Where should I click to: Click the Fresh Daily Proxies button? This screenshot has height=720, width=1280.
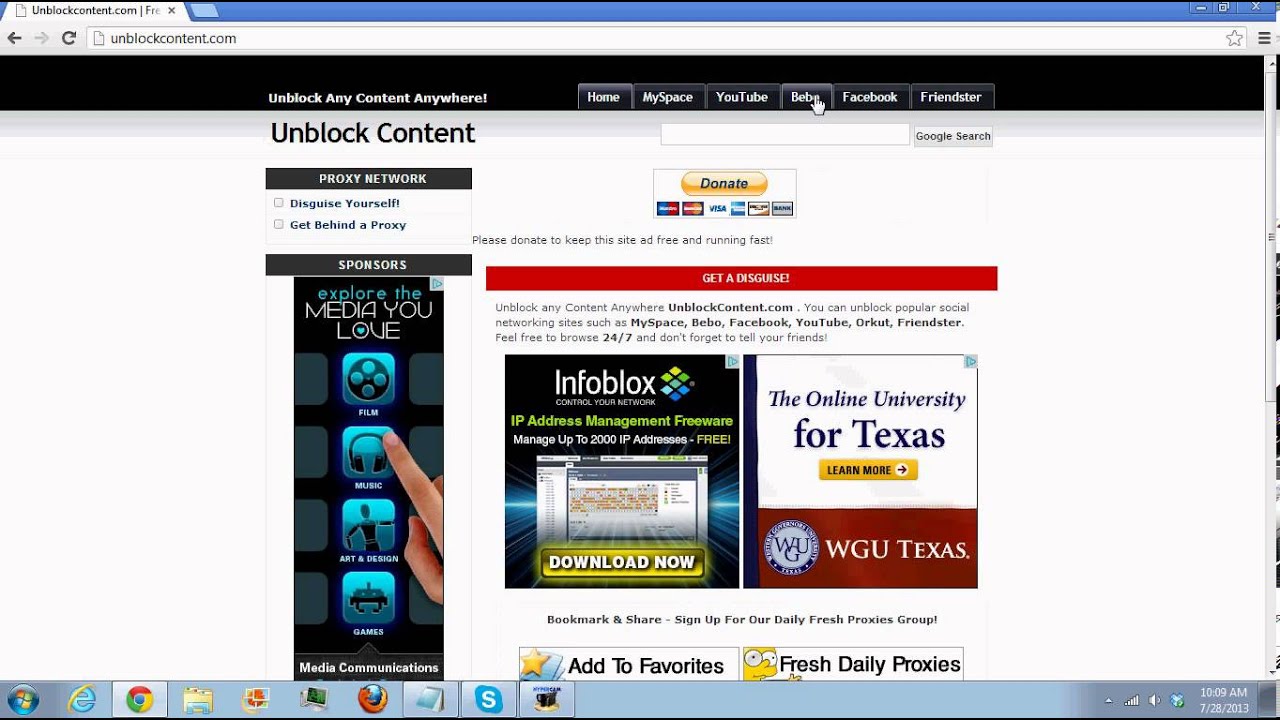(853, 665)
